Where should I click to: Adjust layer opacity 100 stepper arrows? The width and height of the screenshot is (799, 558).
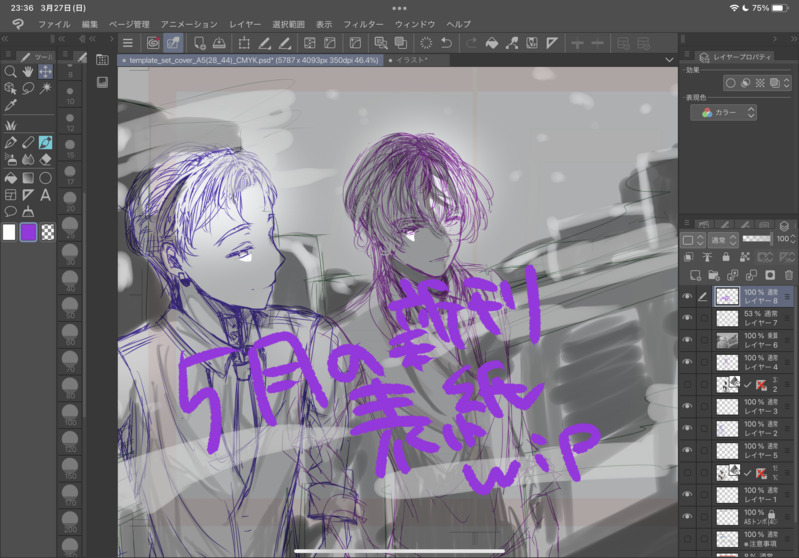(x=793, y=239)
